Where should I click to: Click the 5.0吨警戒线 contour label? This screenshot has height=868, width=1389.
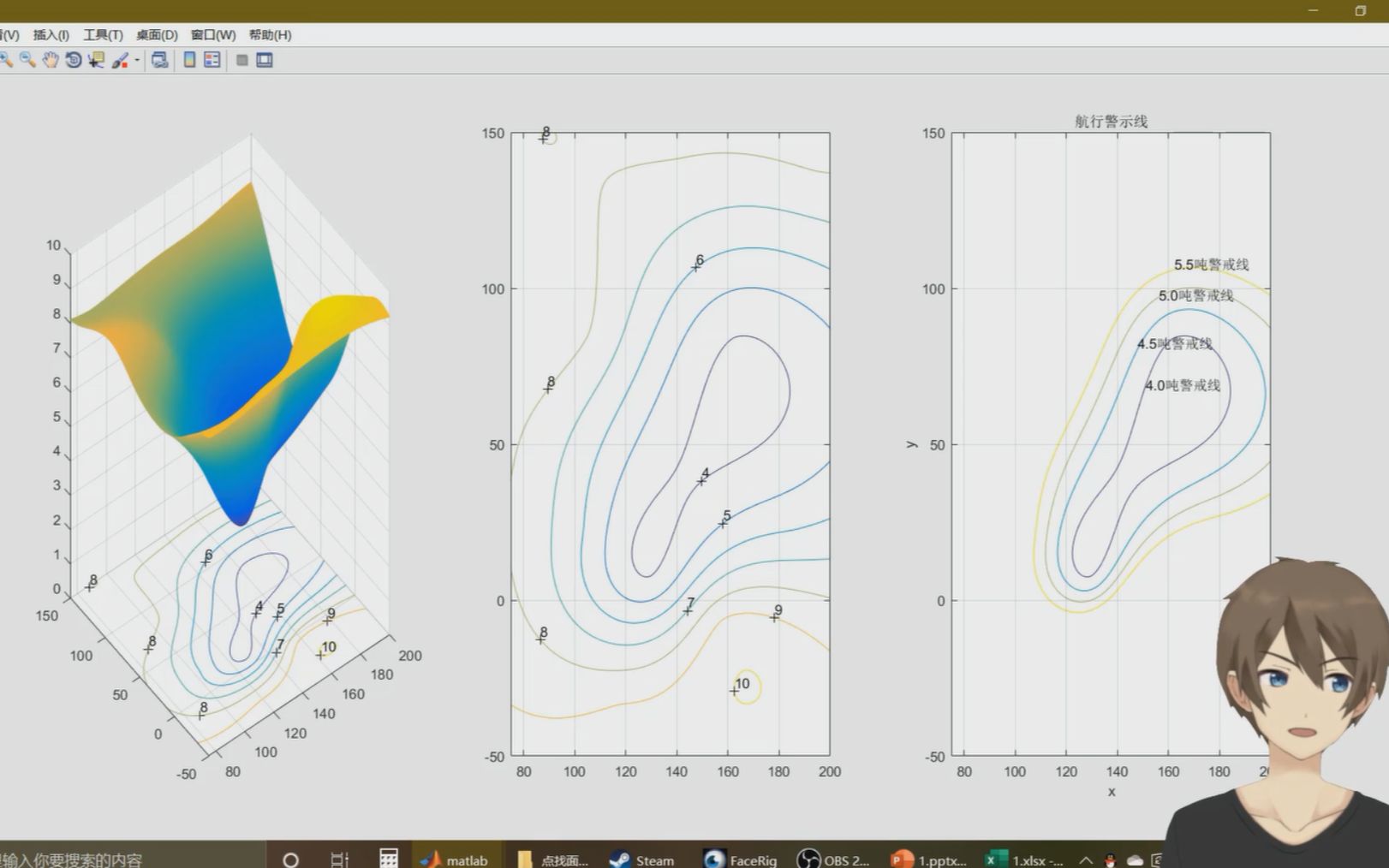(1195, 295)
